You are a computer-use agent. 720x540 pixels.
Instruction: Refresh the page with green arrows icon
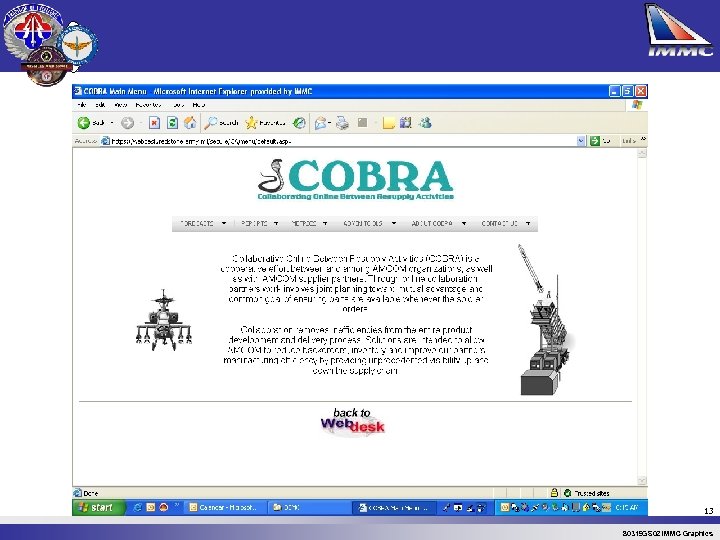coord(172,123)
